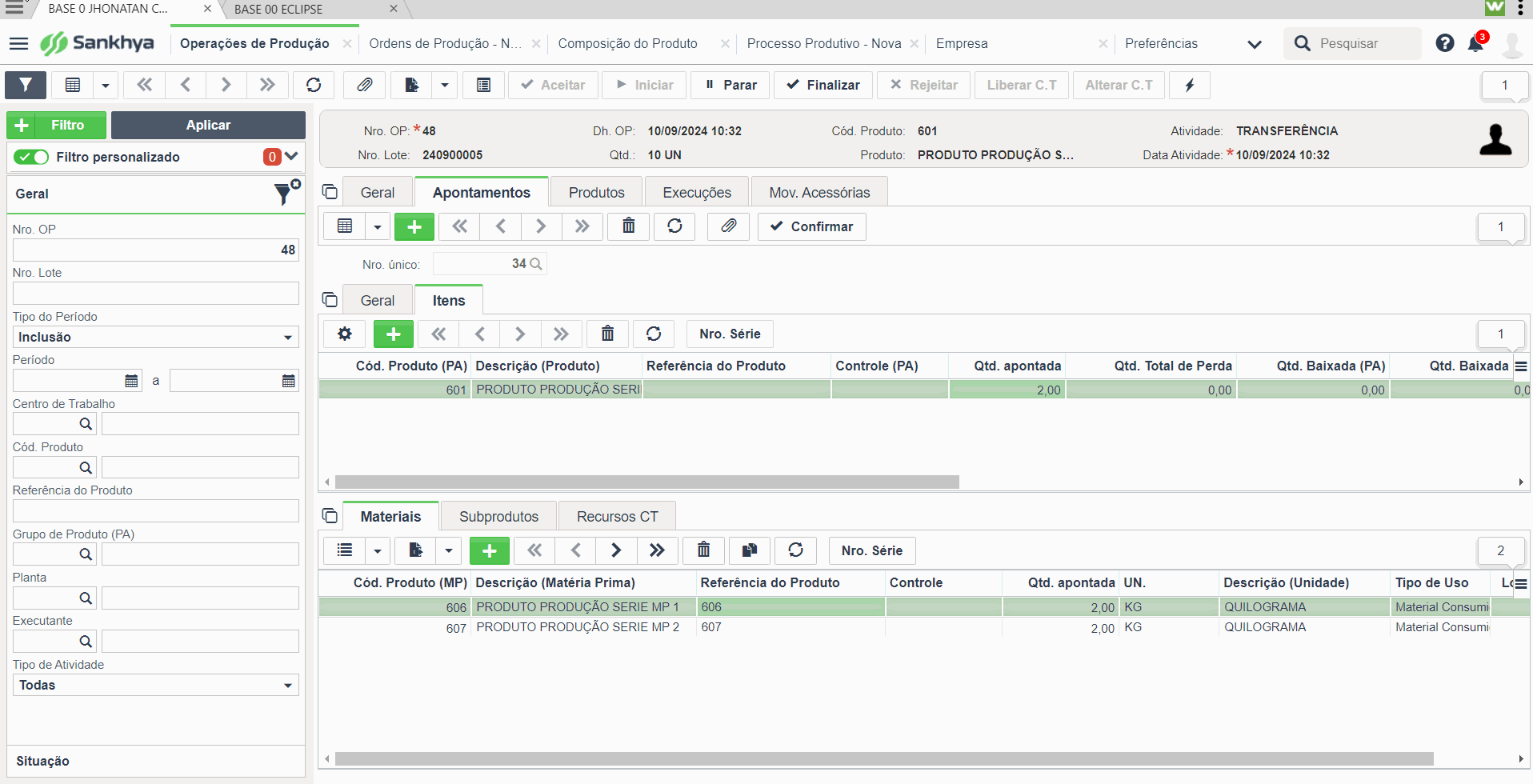Switch to Composição do Produto tab

[x=627, y=43]
